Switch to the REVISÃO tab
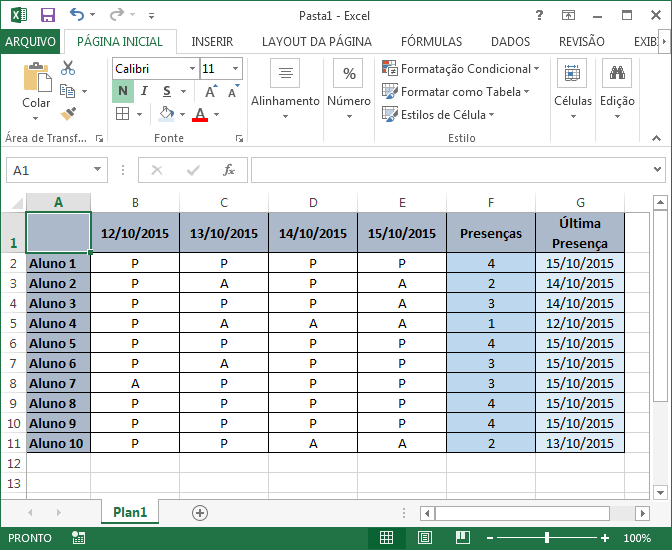 coord(582,42)
